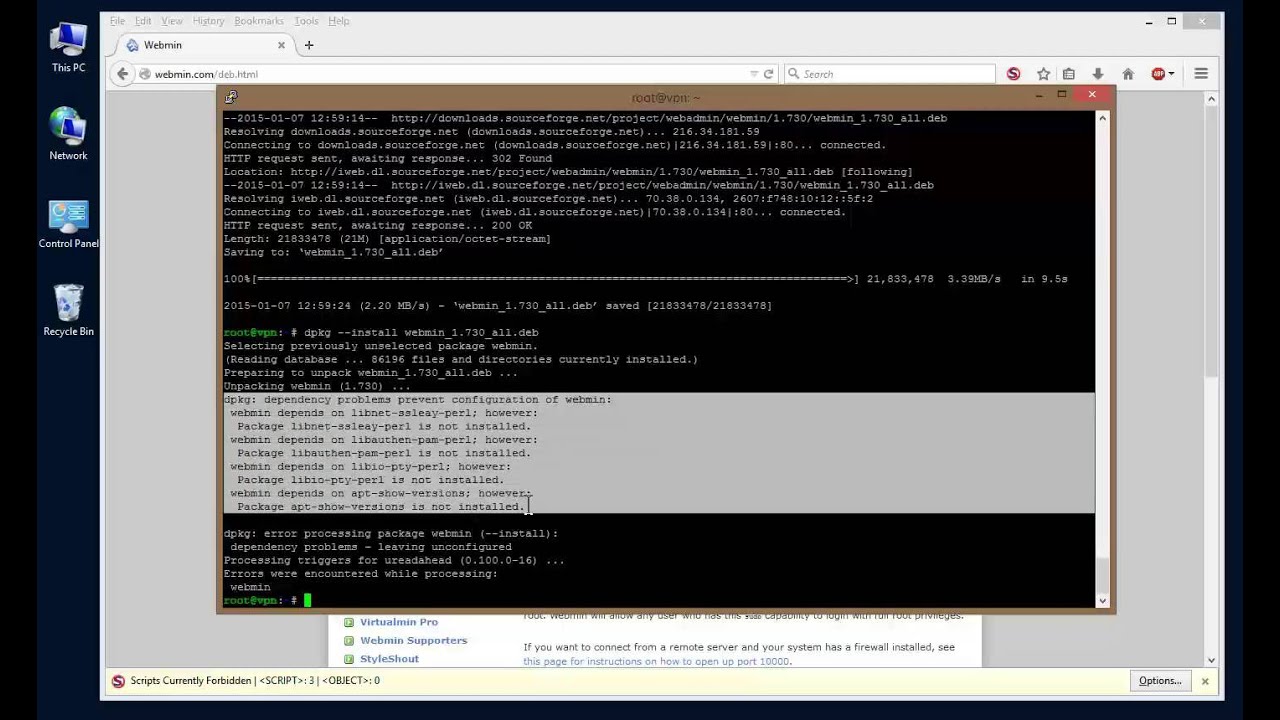Click the webmin.com address bar
The image size is (1280, 720).
pyautogui.click(x=450, y=74)
